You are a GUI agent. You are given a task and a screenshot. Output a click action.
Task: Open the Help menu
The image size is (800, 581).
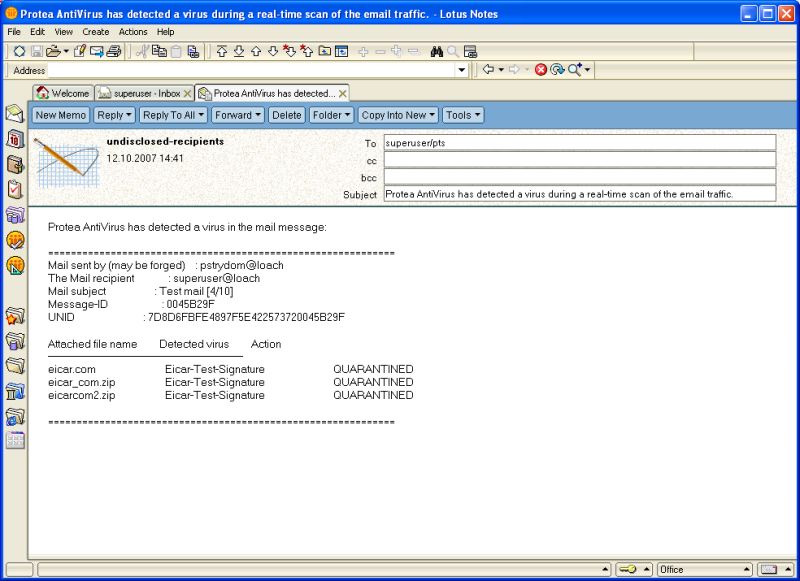pos(165,32)
